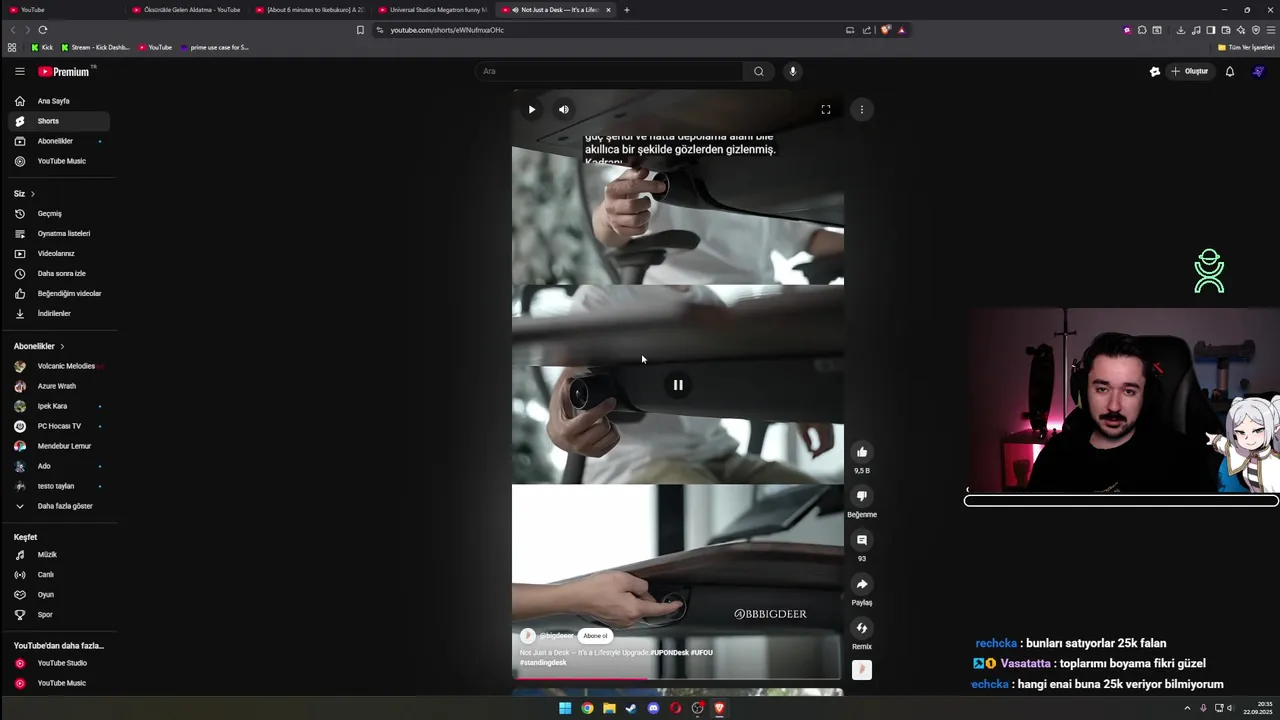Image resolution: width=1280 pixels, height=720 pixels.
Task: Click the search magnifier button
Action: pos(758,71)
